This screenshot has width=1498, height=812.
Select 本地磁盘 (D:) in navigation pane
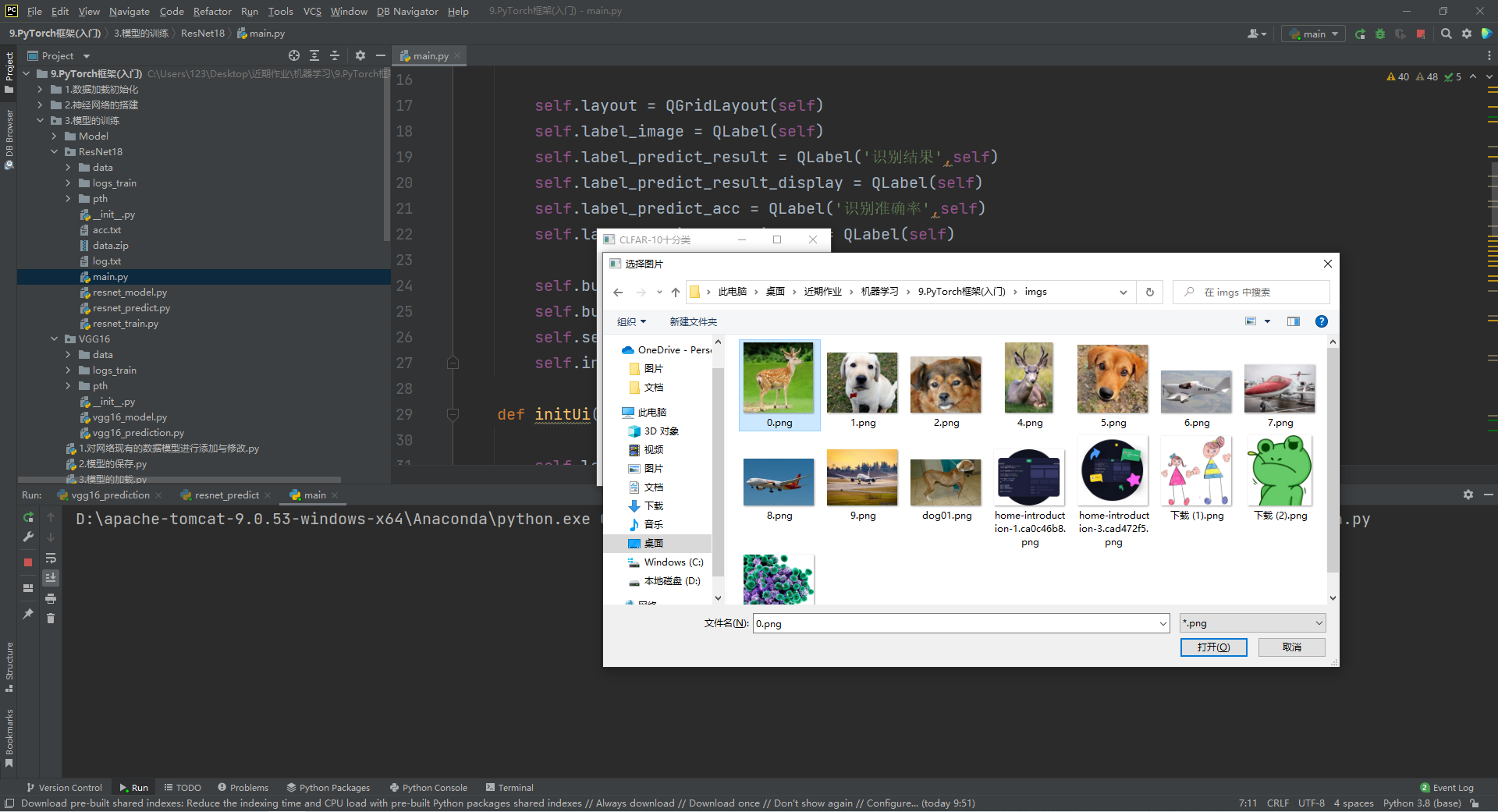(672, 581)
